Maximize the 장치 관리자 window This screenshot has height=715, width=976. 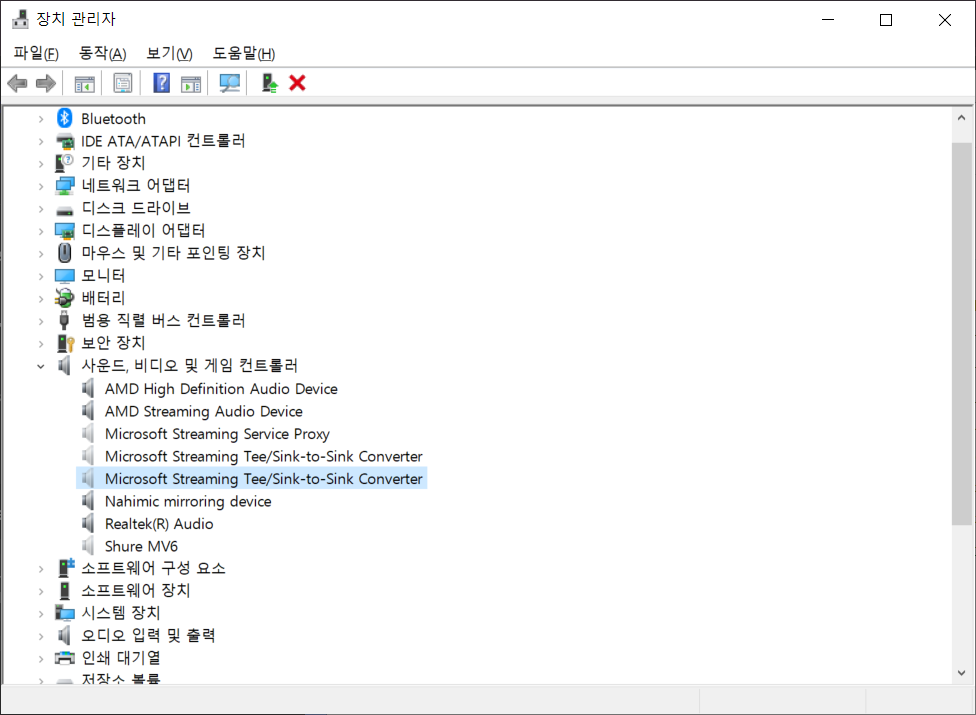(886, 20)
